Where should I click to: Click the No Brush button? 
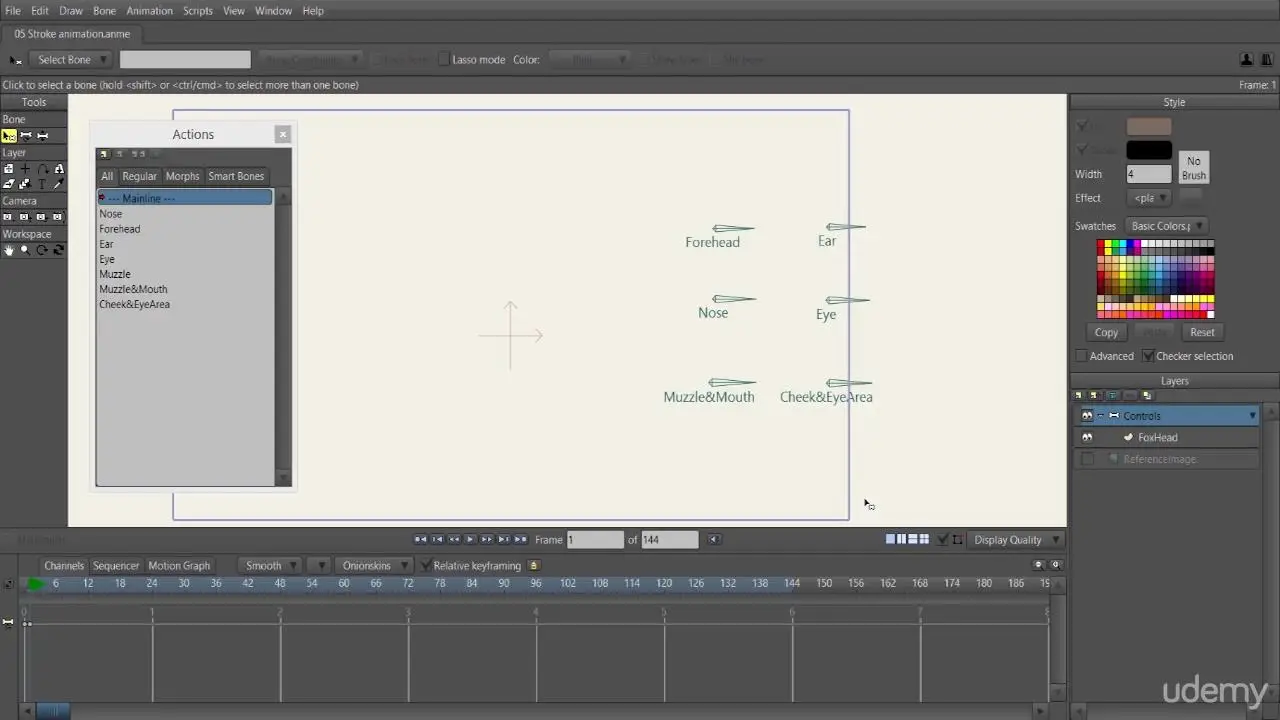(1194, 168)
